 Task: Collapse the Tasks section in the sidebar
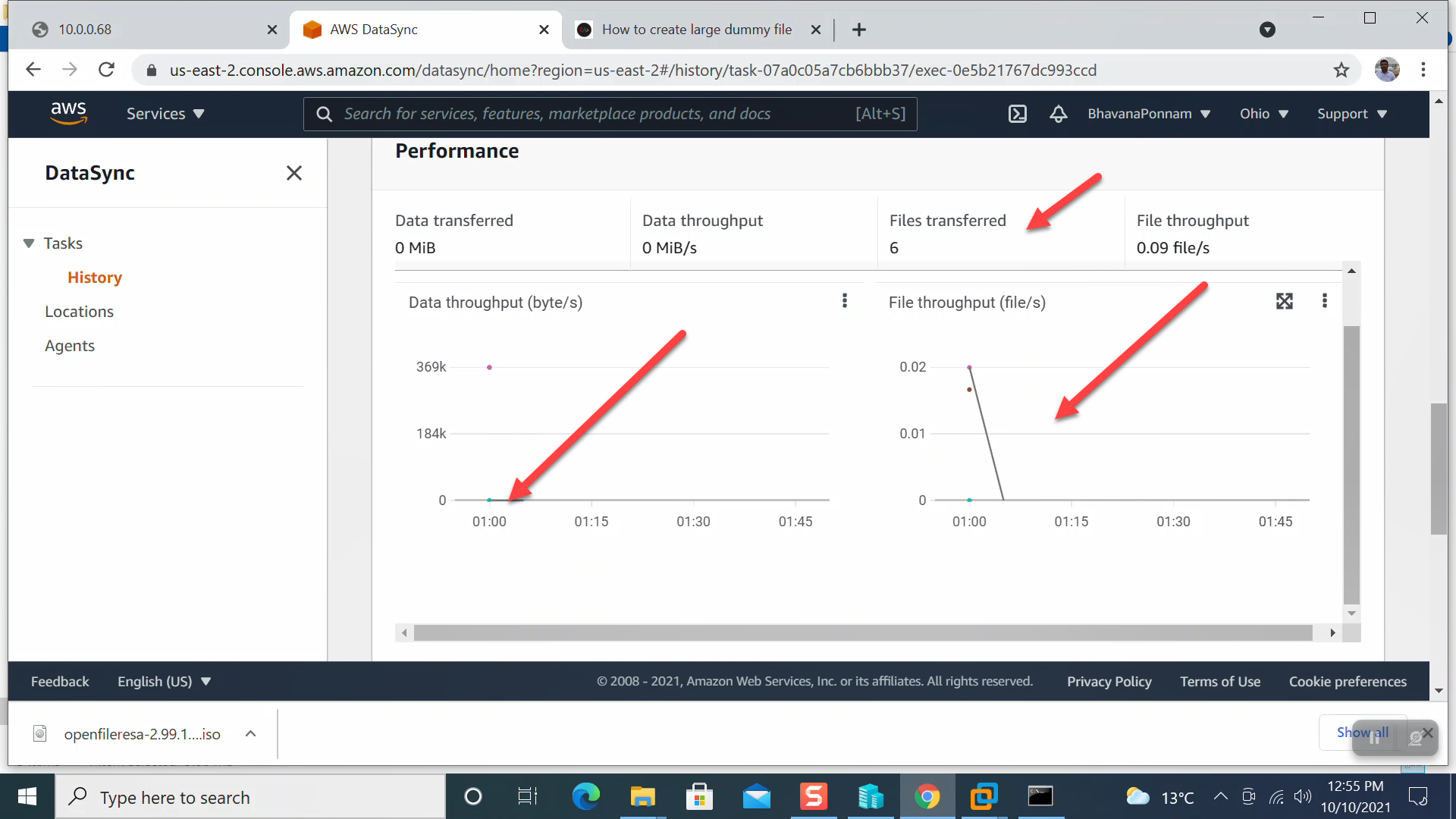pos(29,243)
